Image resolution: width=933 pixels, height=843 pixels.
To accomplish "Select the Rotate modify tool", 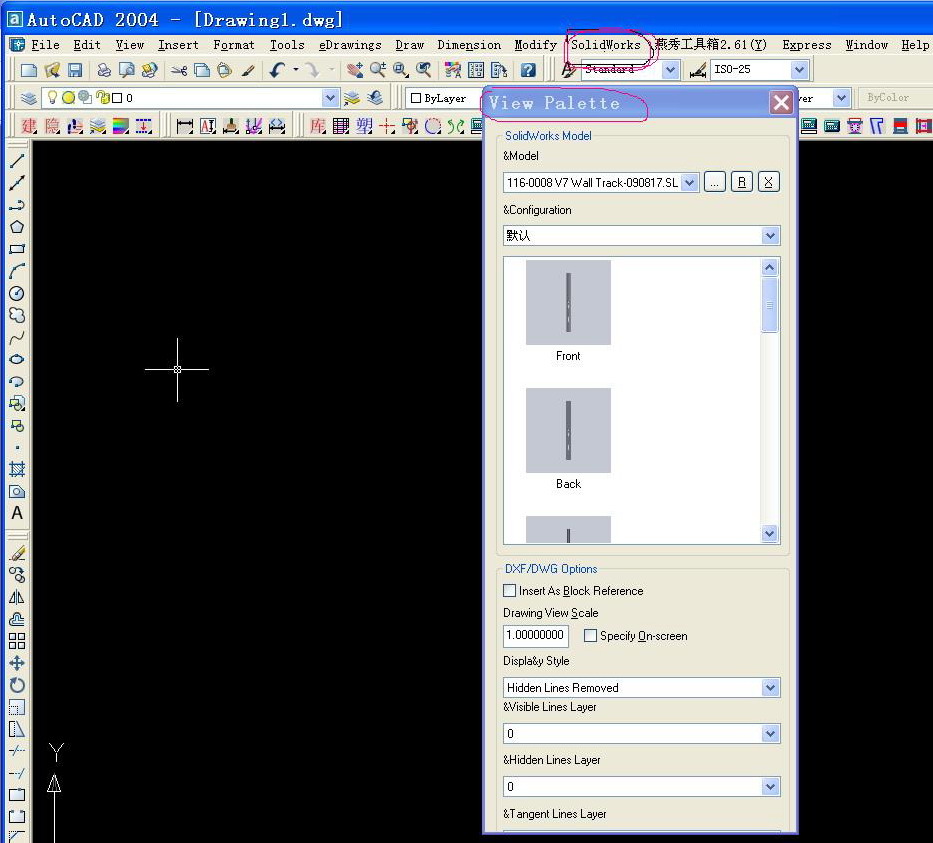I will coord(17,685).
